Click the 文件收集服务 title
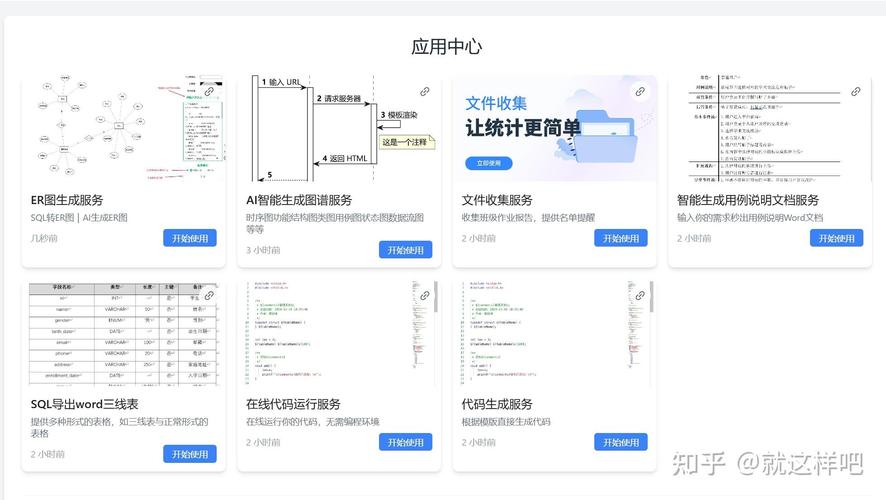 coord(497,200)
